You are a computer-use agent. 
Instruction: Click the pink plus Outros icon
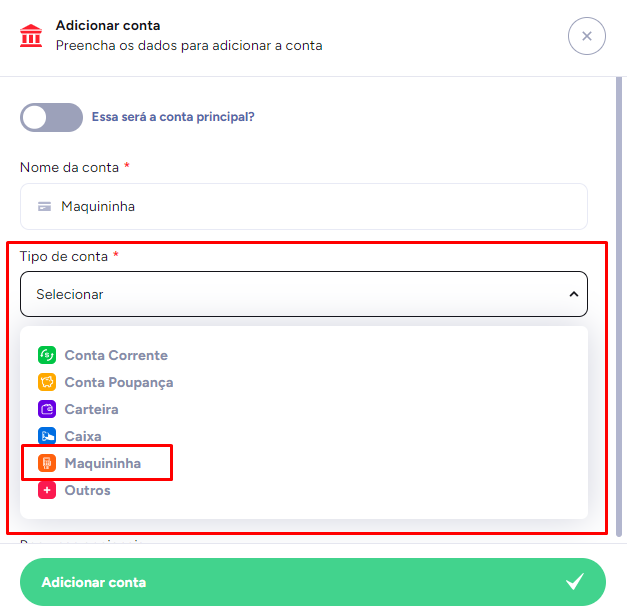(x=46, y=490)
